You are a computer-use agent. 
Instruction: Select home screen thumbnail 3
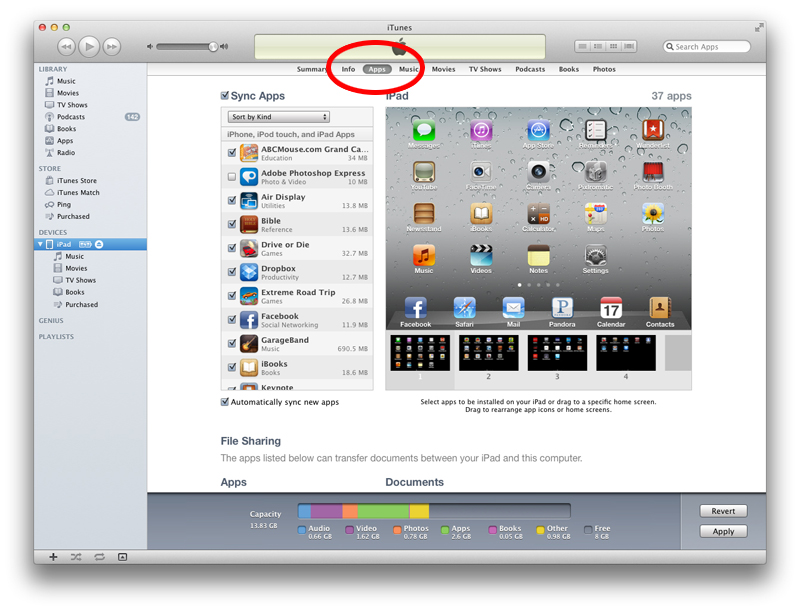[x=557, y=353]
